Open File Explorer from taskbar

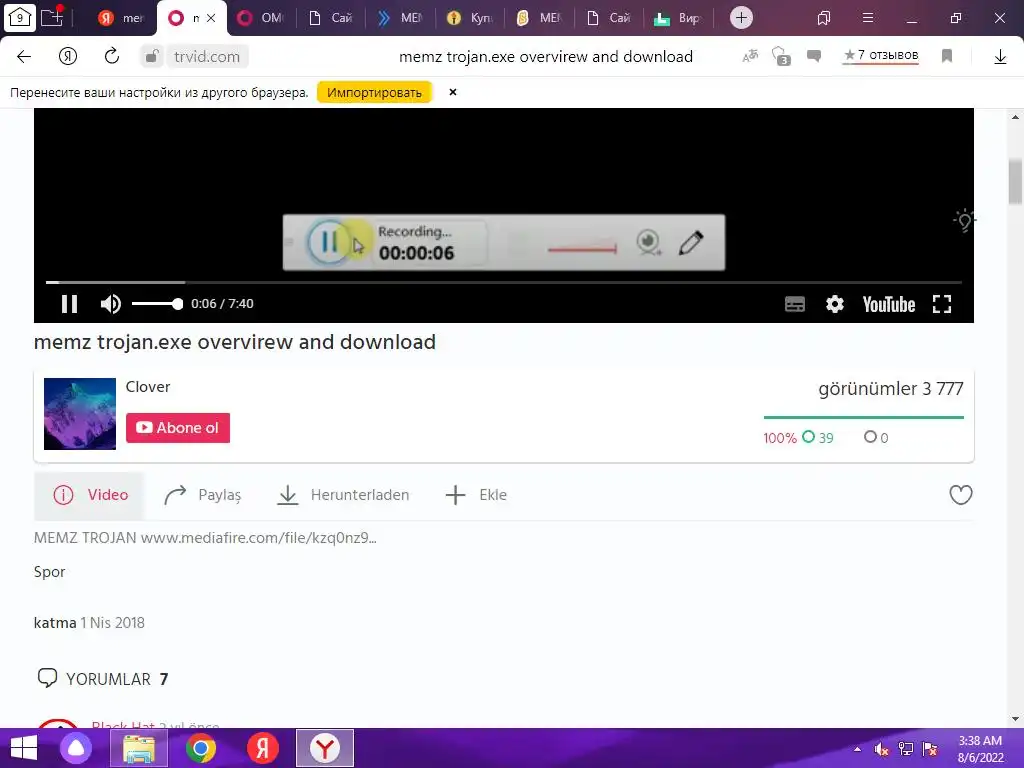pos(138,748)
